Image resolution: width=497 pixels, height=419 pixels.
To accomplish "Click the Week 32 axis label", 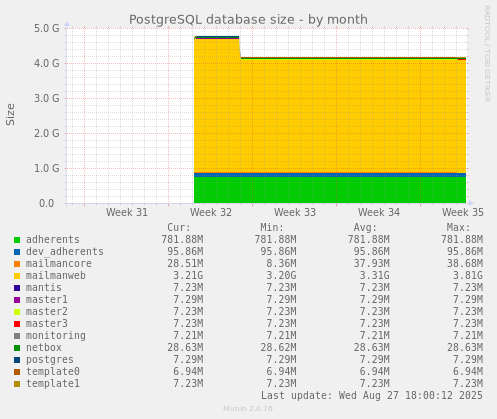I will [211, 212].
